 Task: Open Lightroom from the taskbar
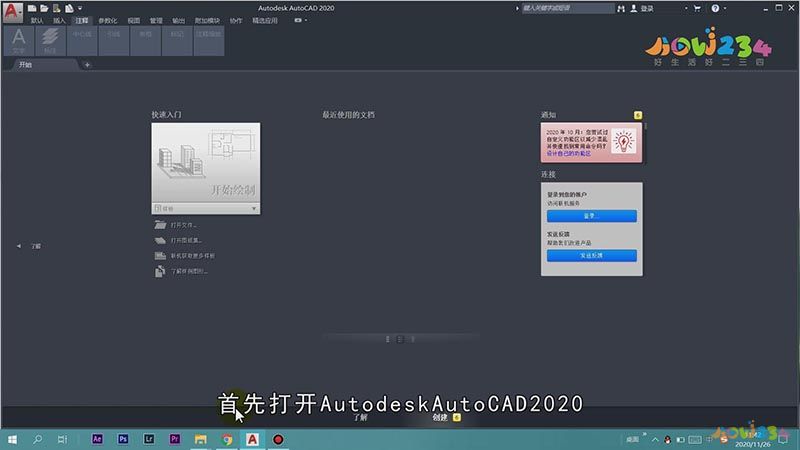click(x=149, y=439)
